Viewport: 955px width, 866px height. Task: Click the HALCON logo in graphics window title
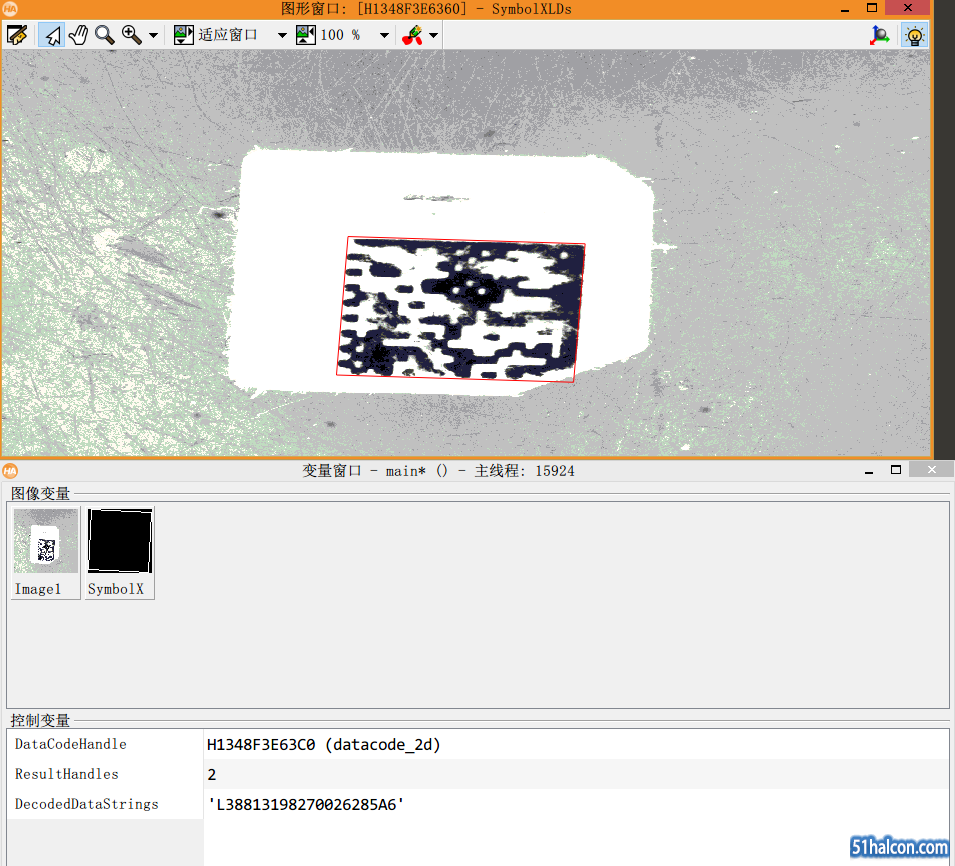click(x=10, y=9)
